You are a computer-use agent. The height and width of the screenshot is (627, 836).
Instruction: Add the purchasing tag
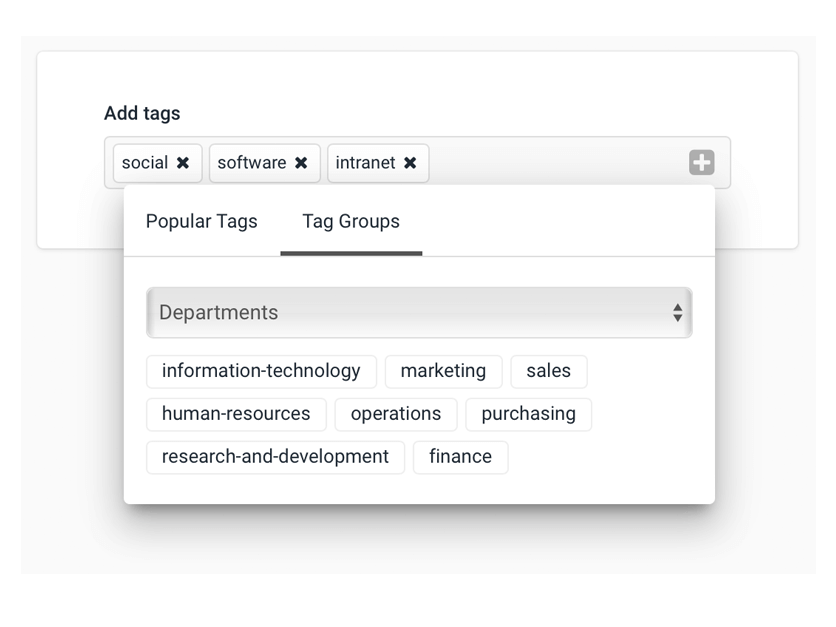click(x=528, y=414)
